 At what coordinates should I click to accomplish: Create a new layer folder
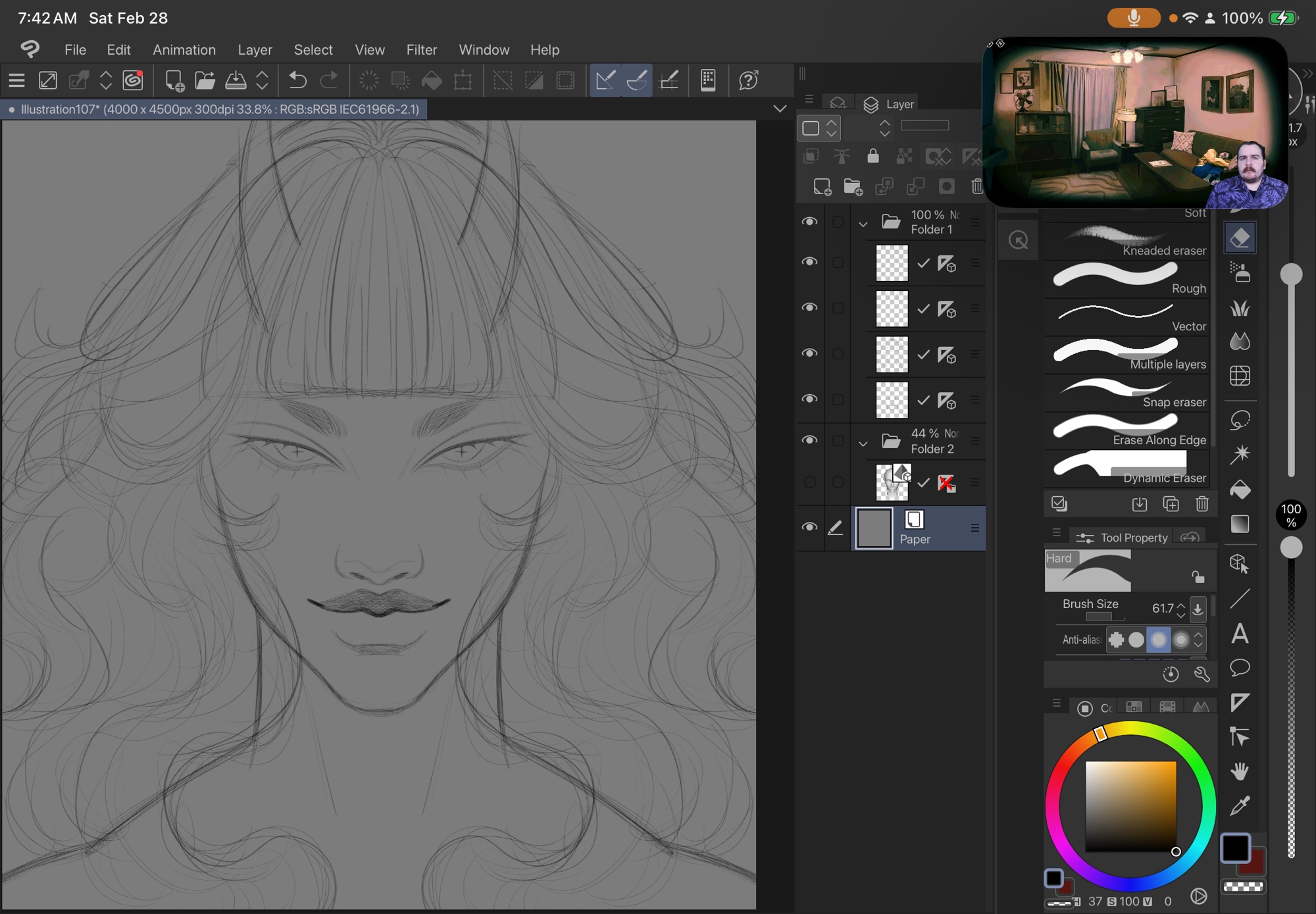tap(853, 187)
